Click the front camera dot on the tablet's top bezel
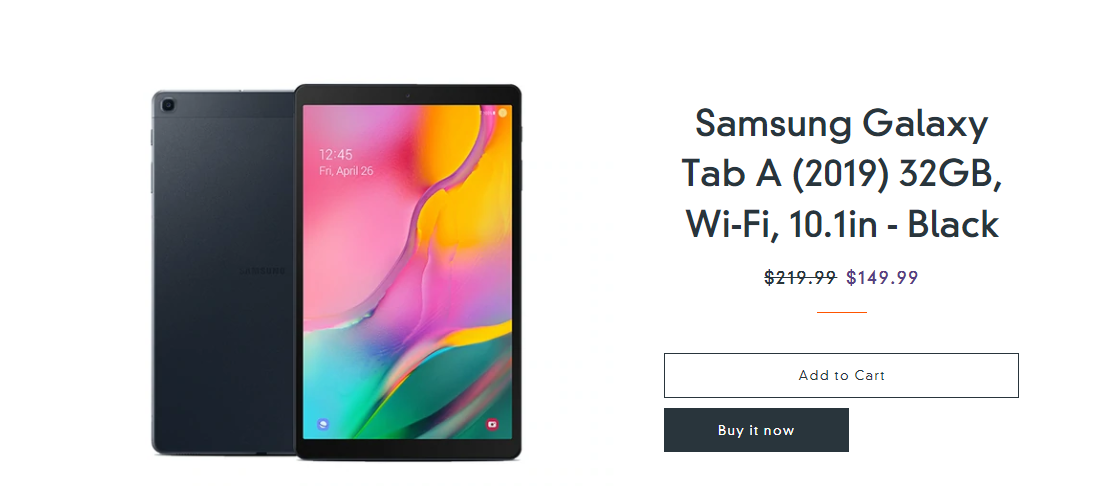The width and height of the screenshot is (1102, 490). pyautogui.click(x=408, y=95)
